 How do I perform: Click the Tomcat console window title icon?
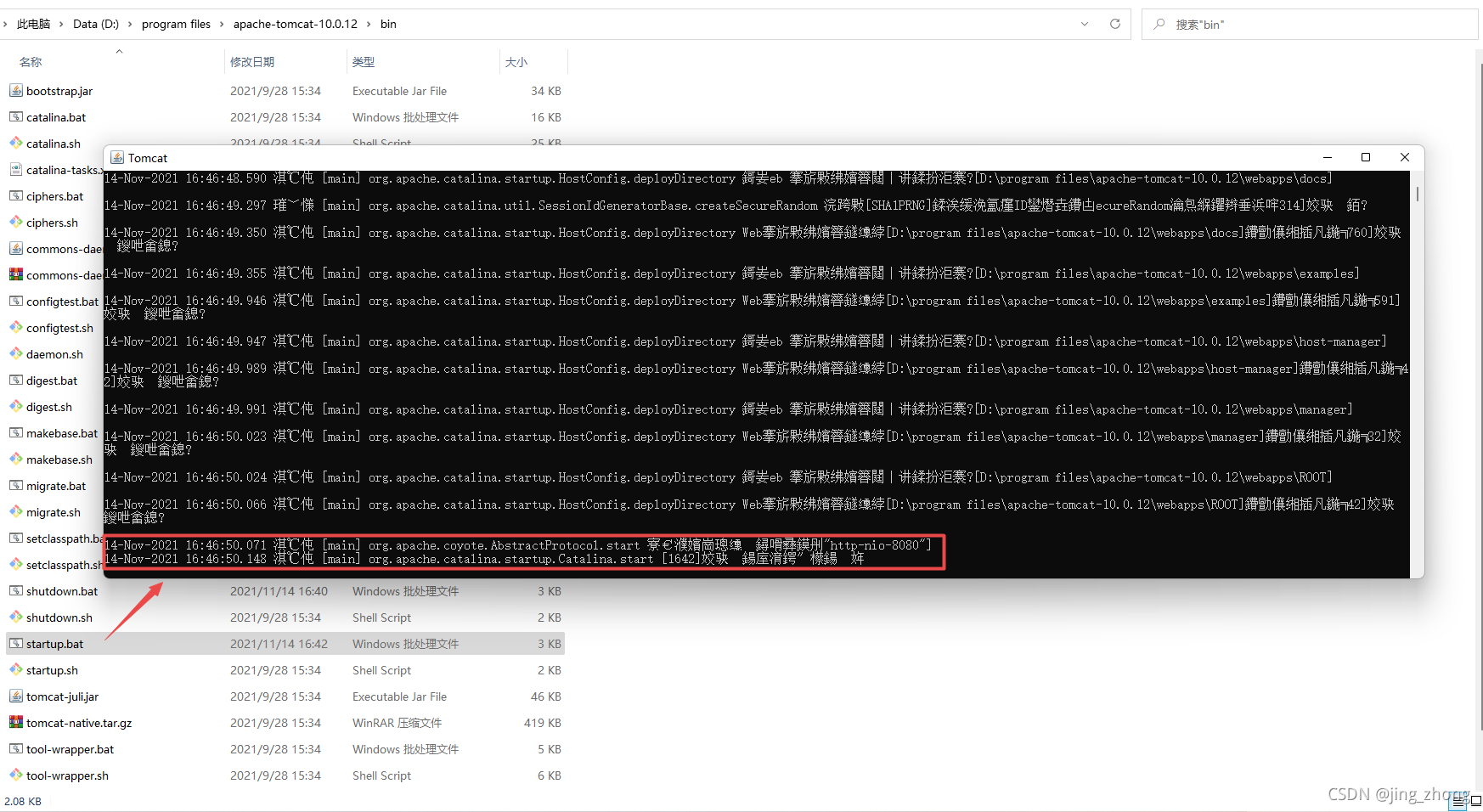117,158
